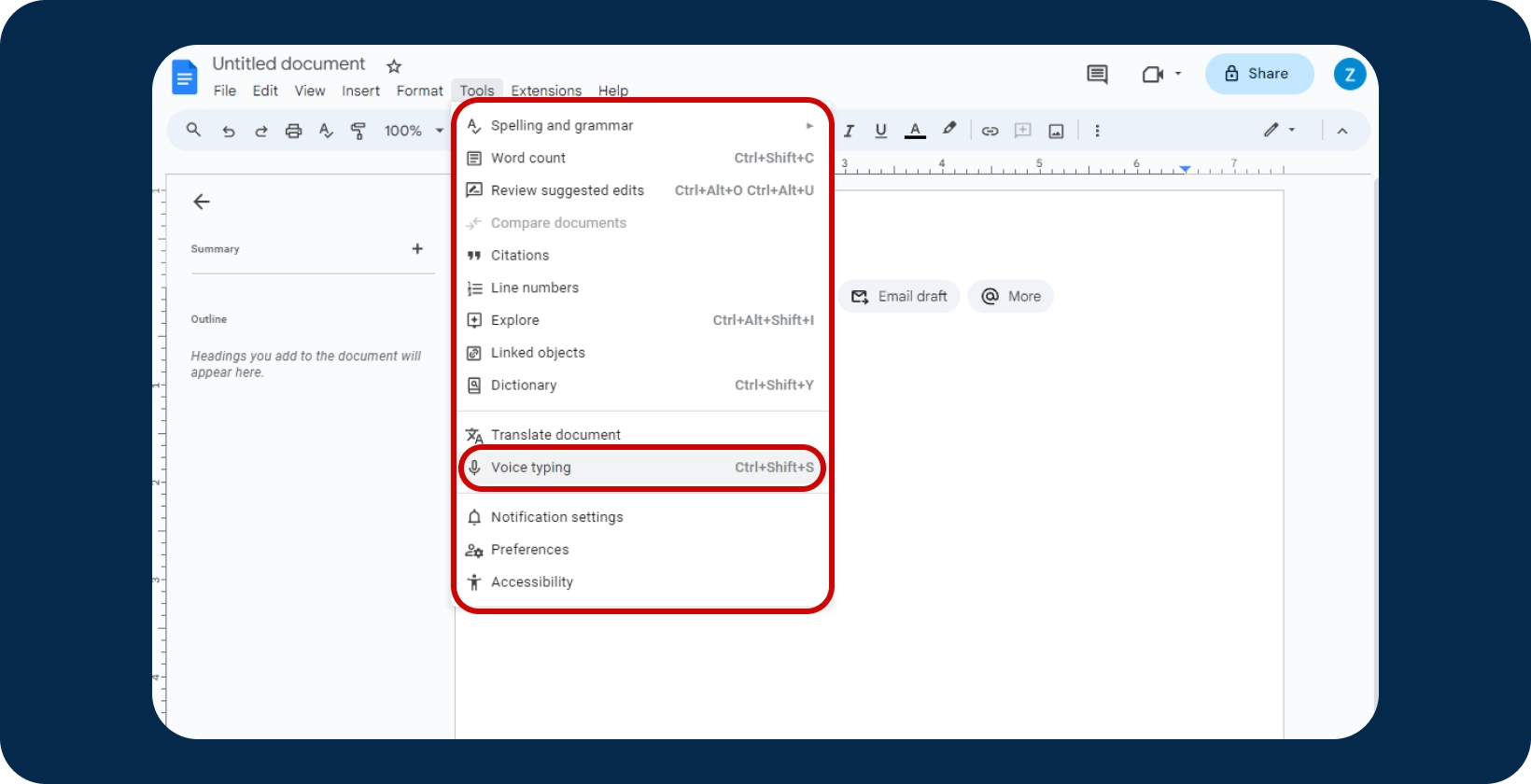The width and height of the screenshot is (1531, 784).
Task: Close the outline with back arrow
Action: [202, 202]
